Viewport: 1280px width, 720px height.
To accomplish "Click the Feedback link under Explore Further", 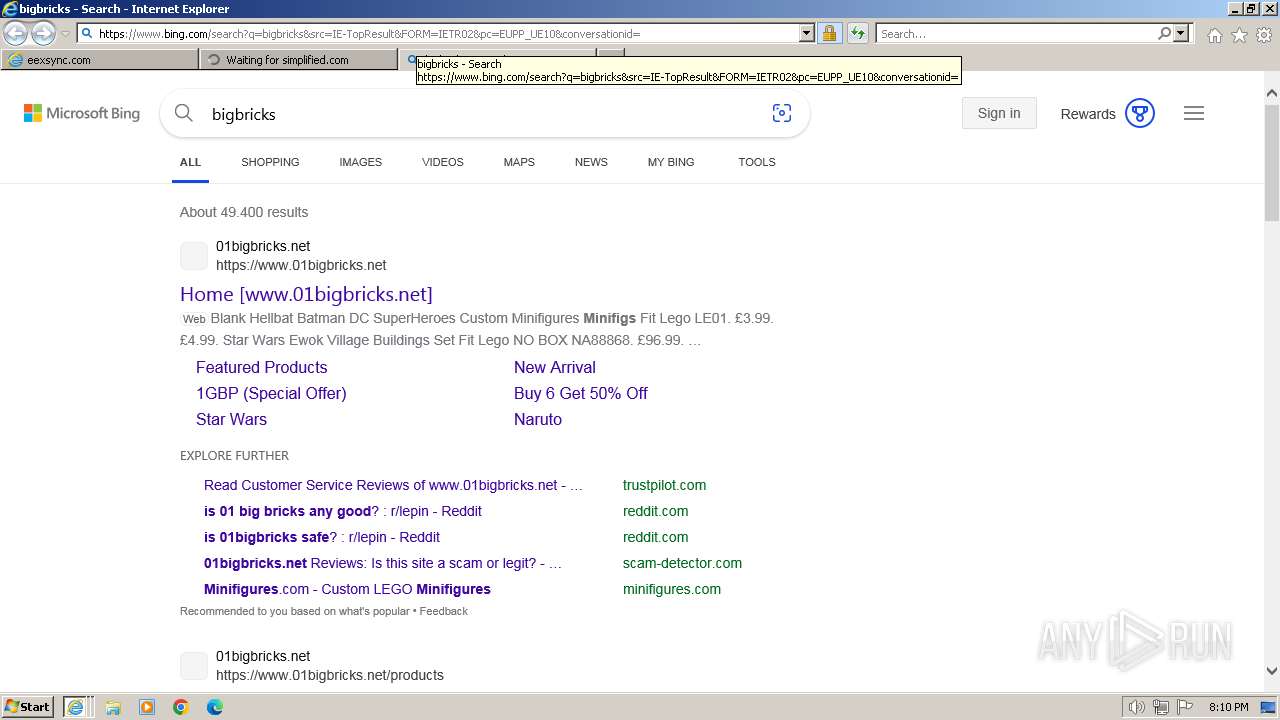I will [x=444, y=611].
